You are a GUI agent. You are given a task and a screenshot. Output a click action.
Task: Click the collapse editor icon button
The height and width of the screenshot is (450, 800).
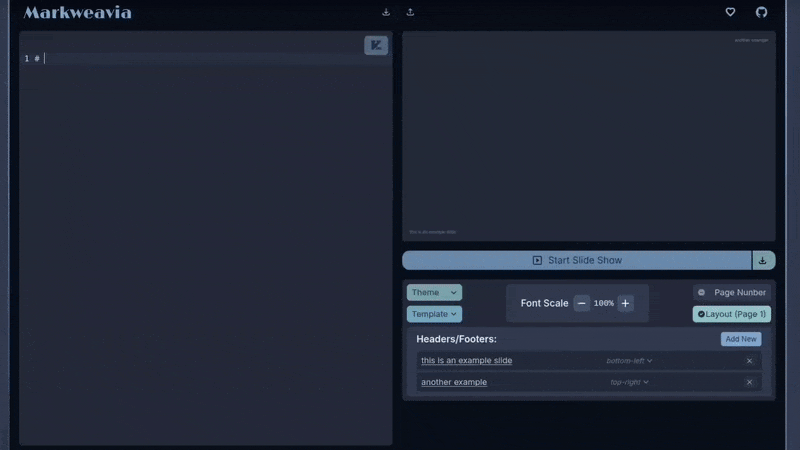(376, 45)
